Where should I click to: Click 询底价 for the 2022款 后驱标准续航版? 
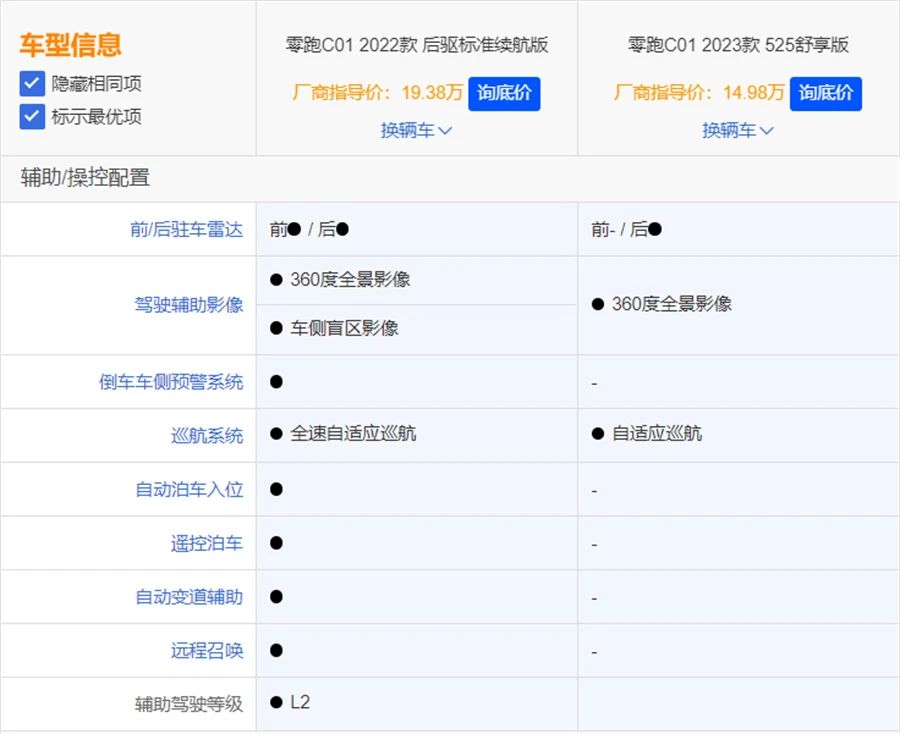click(504, 93)
